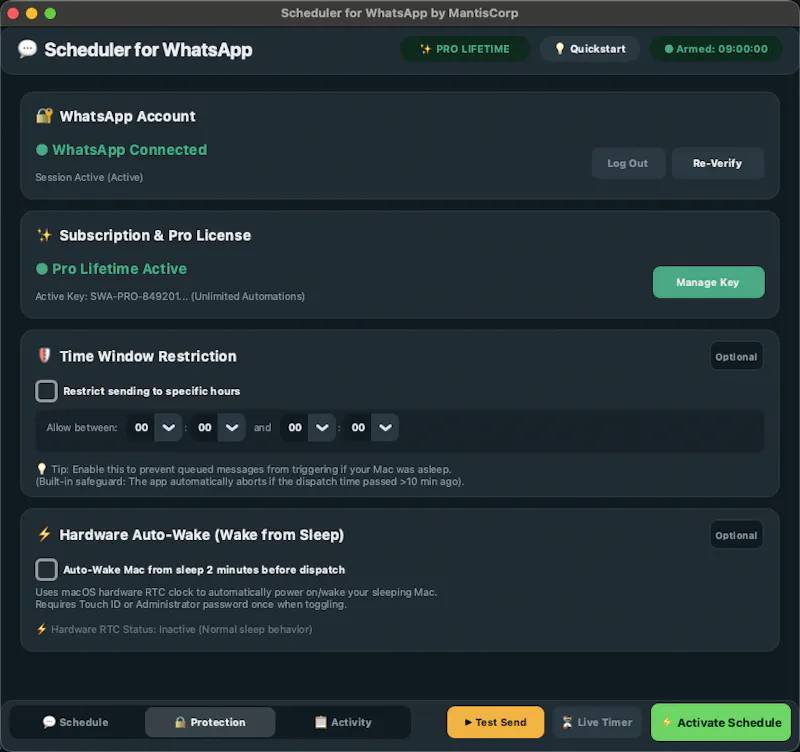
Task: Click the clipboard icon in Activity tab
Action: pyautogui.click(x=320, y=722)
